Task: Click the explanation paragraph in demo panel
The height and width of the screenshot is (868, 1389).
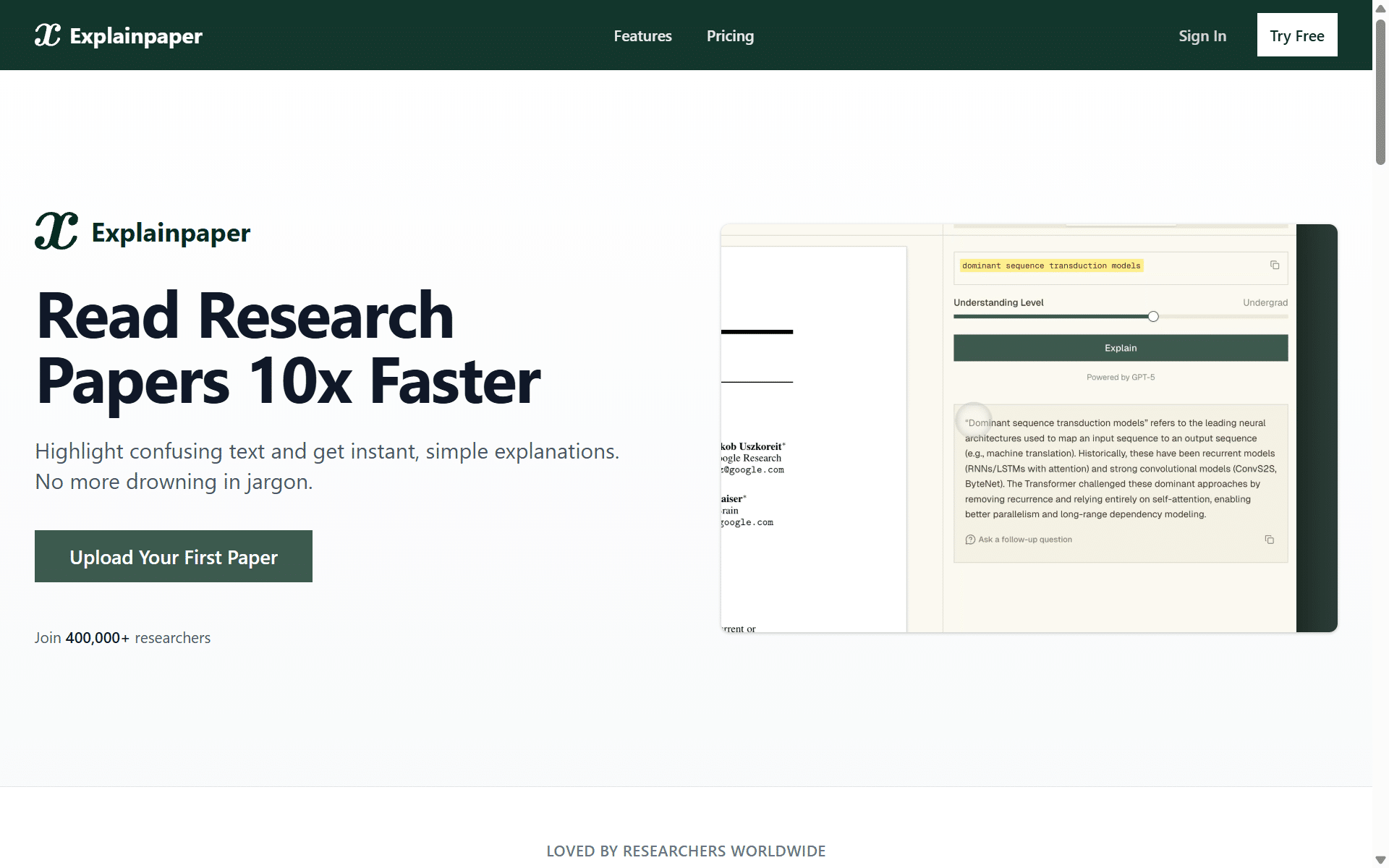Action: coord(1121,469)
